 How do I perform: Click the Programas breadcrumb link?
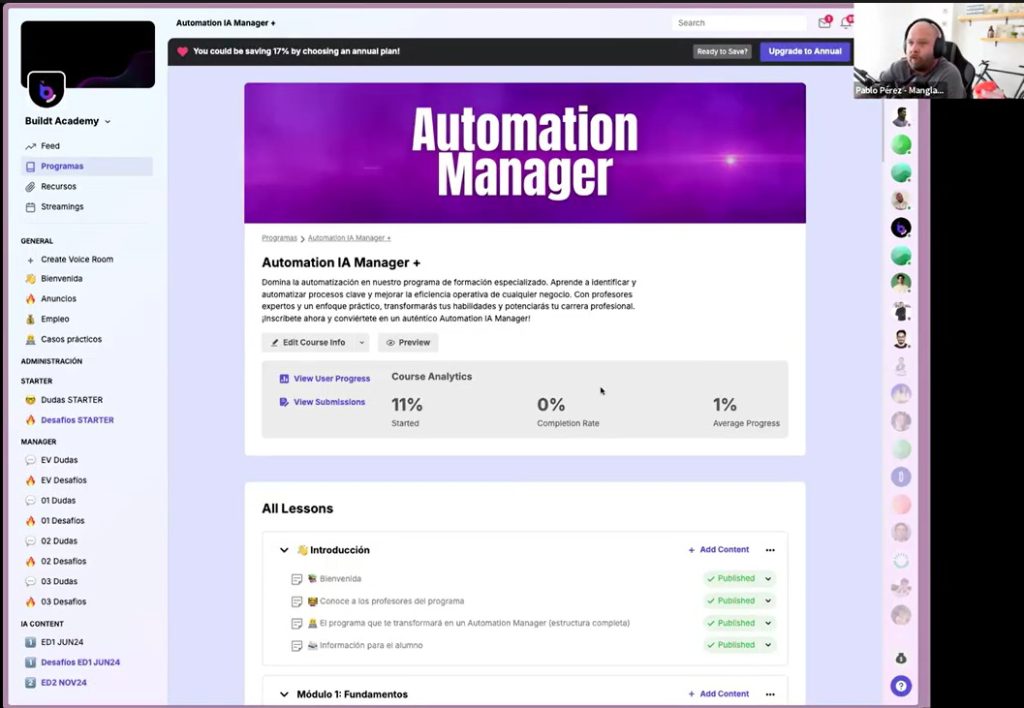click(x=279, y=238)
